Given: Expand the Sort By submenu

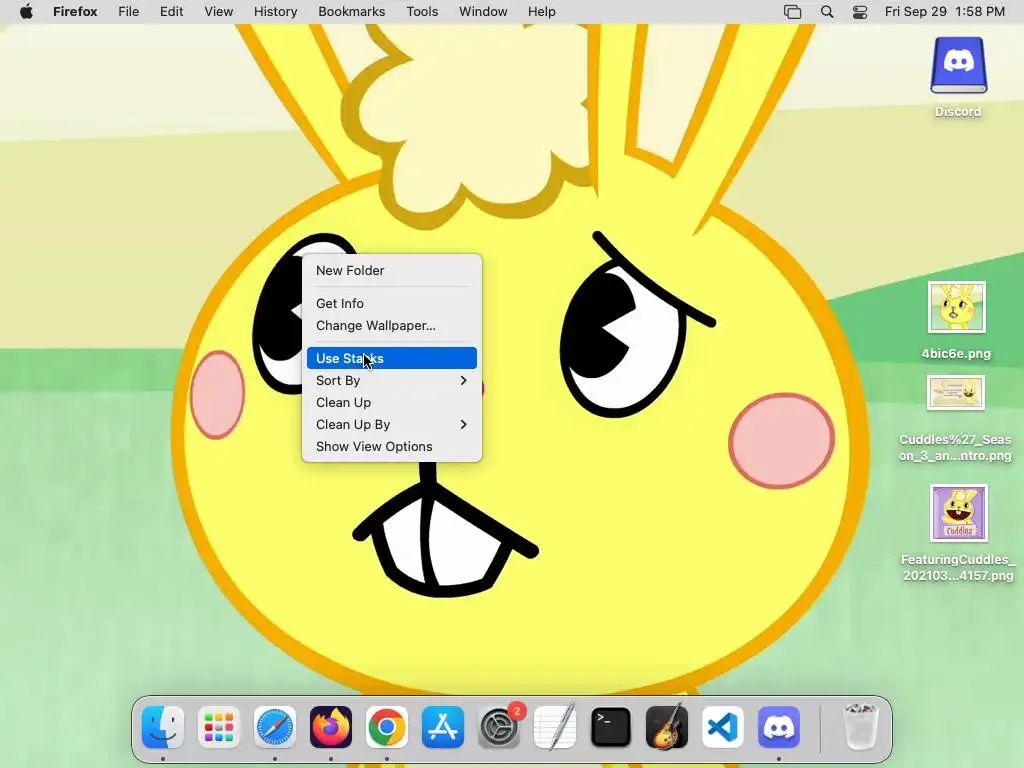Looking at the screenshot, I should (x=392, y=380).
